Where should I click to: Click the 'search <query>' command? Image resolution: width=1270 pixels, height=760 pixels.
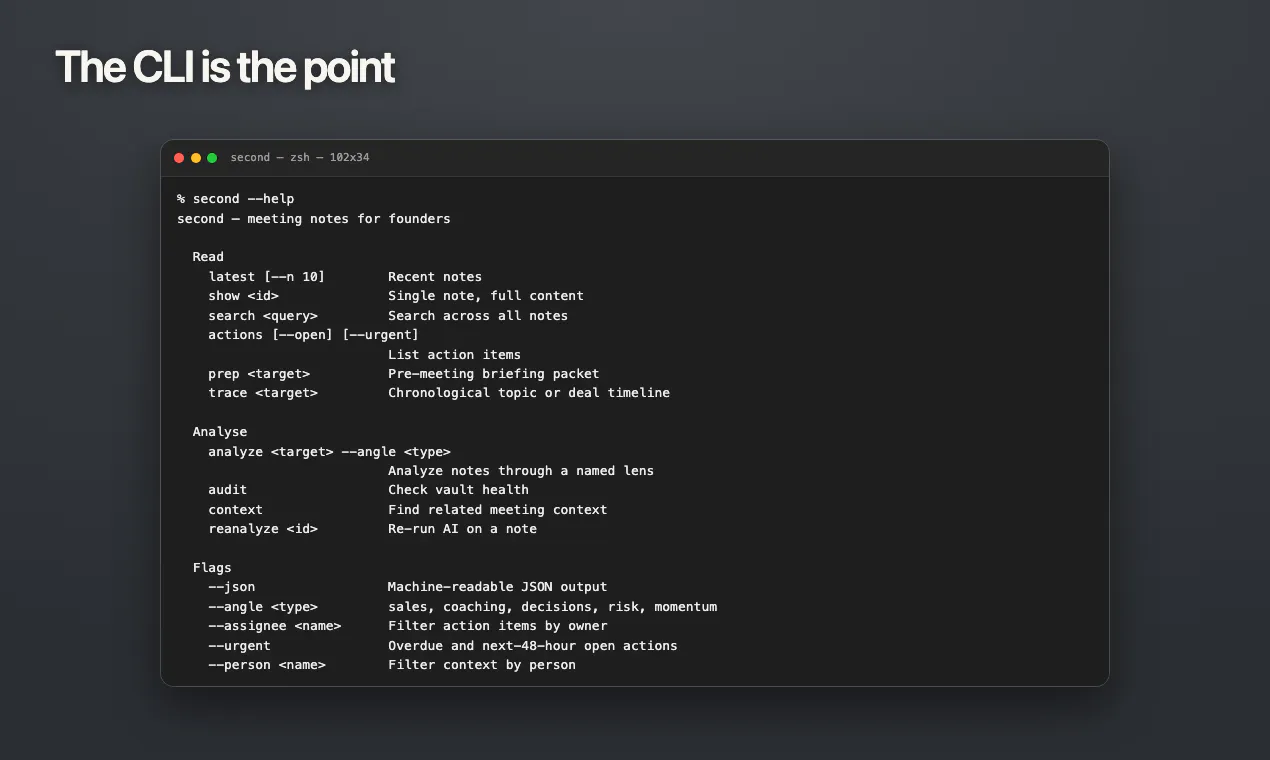(263, 316)
